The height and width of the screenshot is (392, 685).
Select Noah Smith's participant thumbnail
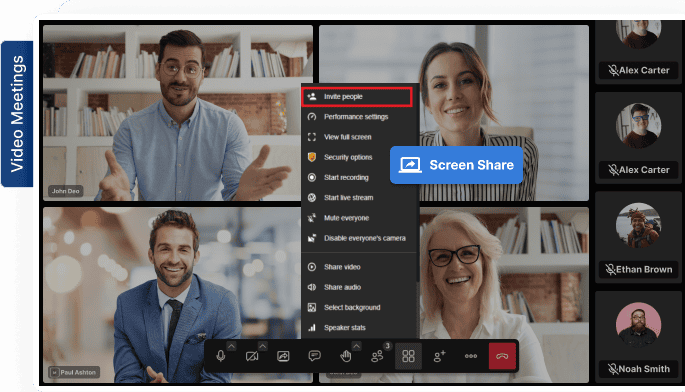click(638, 337)
